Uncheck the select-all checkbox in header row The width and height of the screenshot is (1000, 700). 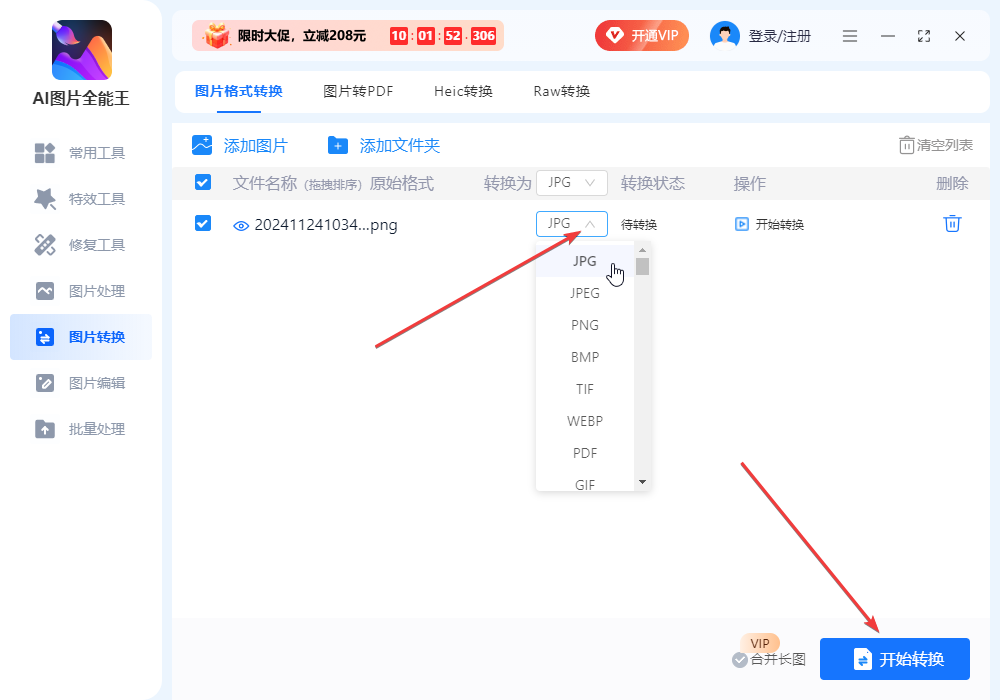click(x=203, y=183)
